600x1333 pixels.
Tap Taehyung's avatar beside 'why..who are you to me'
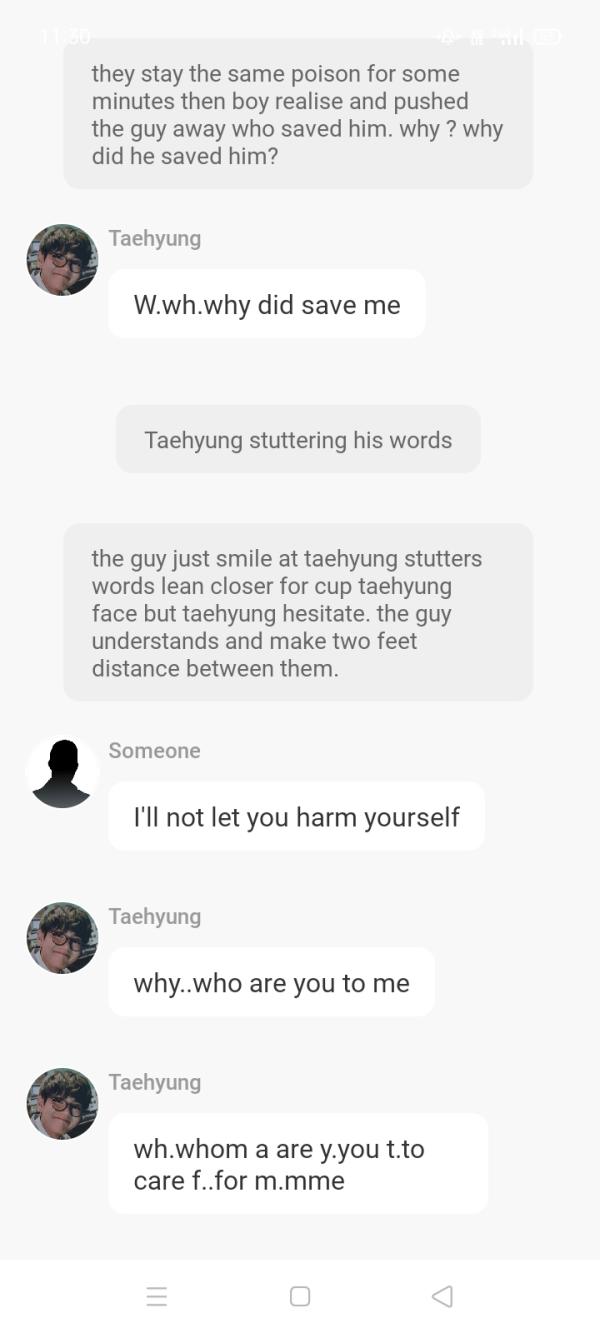click(62, 938)
